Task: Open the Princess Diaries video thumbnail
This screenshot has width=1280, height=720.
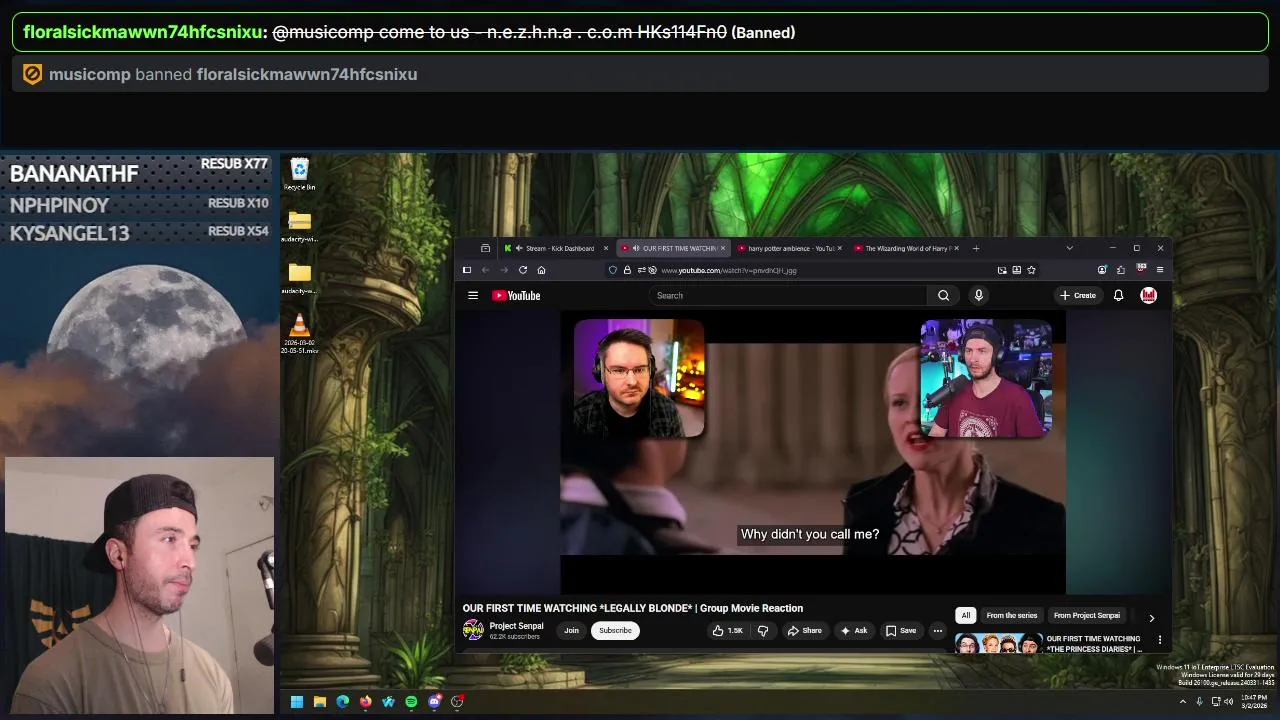Action: click(x=998, y=643)
